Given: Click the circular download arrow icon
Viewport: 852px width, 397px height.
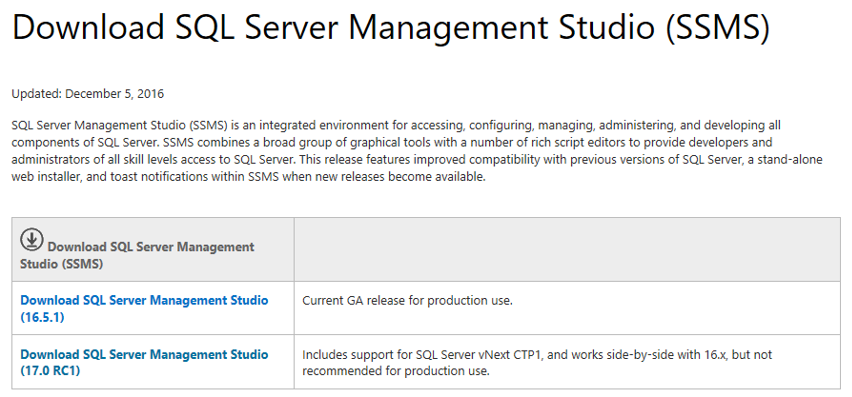Looking at the screenshot, I should pyautogui.click(x=32, y=239).
